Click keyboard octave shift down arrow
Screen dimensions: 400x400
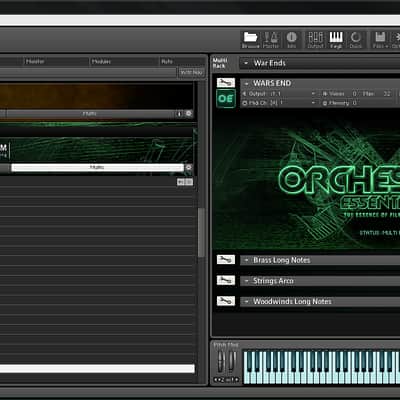click(x=216, y=380)
